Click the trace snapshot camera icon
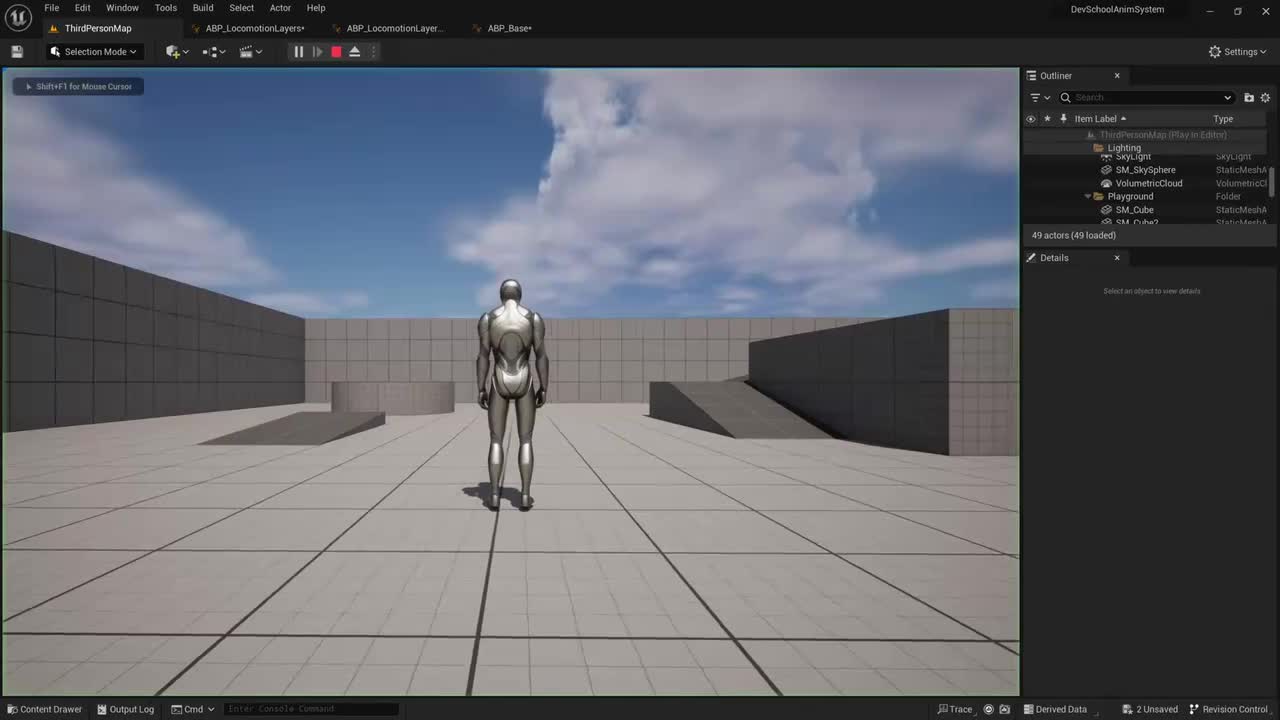 [x=1005, y=710]
